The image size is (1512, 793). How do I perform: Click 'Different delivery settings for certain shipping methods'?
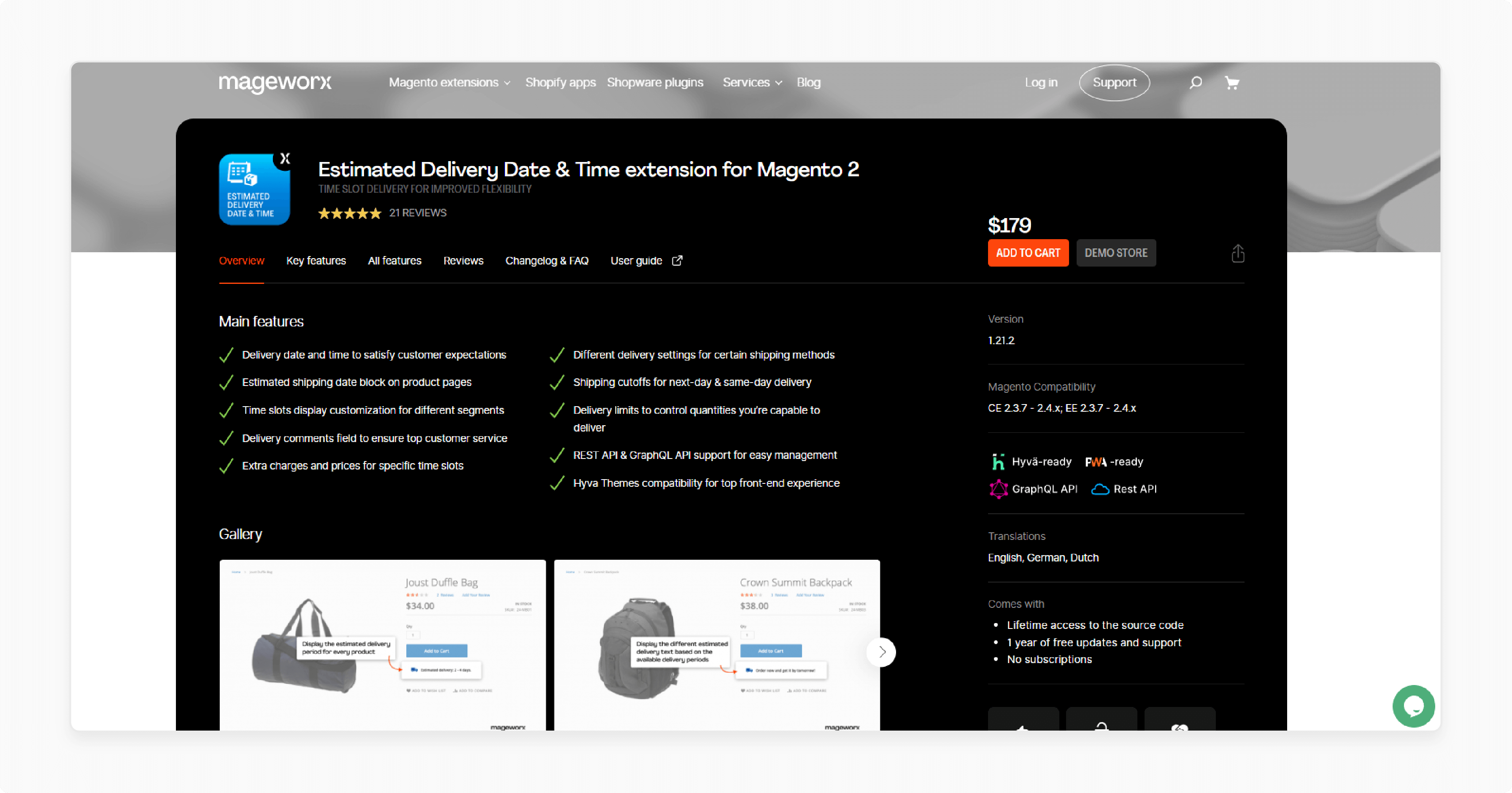coord(704,355)
